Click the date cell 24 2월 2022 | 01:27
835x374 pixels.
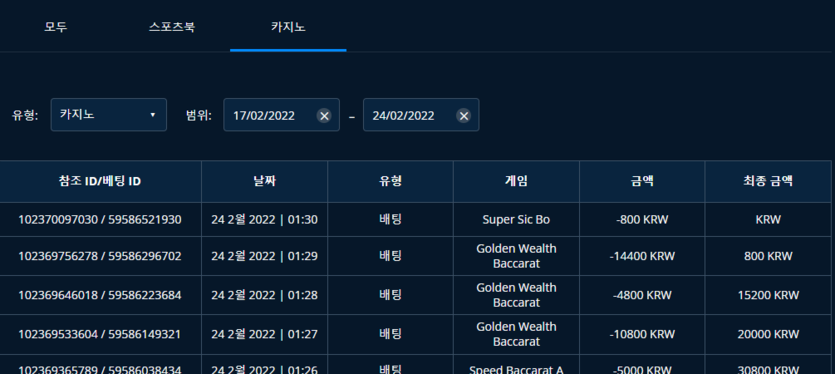[x=265, y=334]
